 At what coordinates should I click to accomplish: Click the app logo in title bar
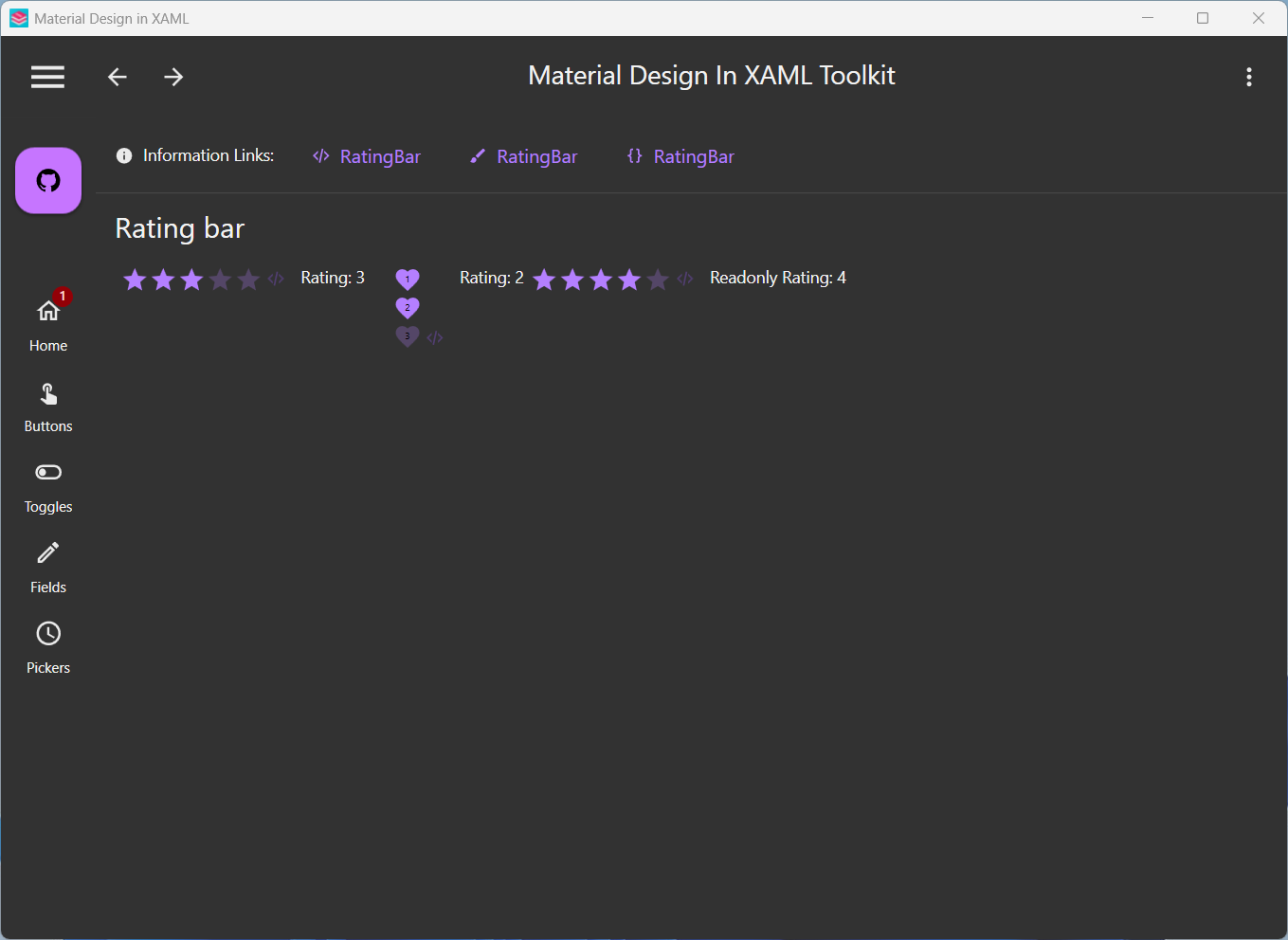[19, 18]
